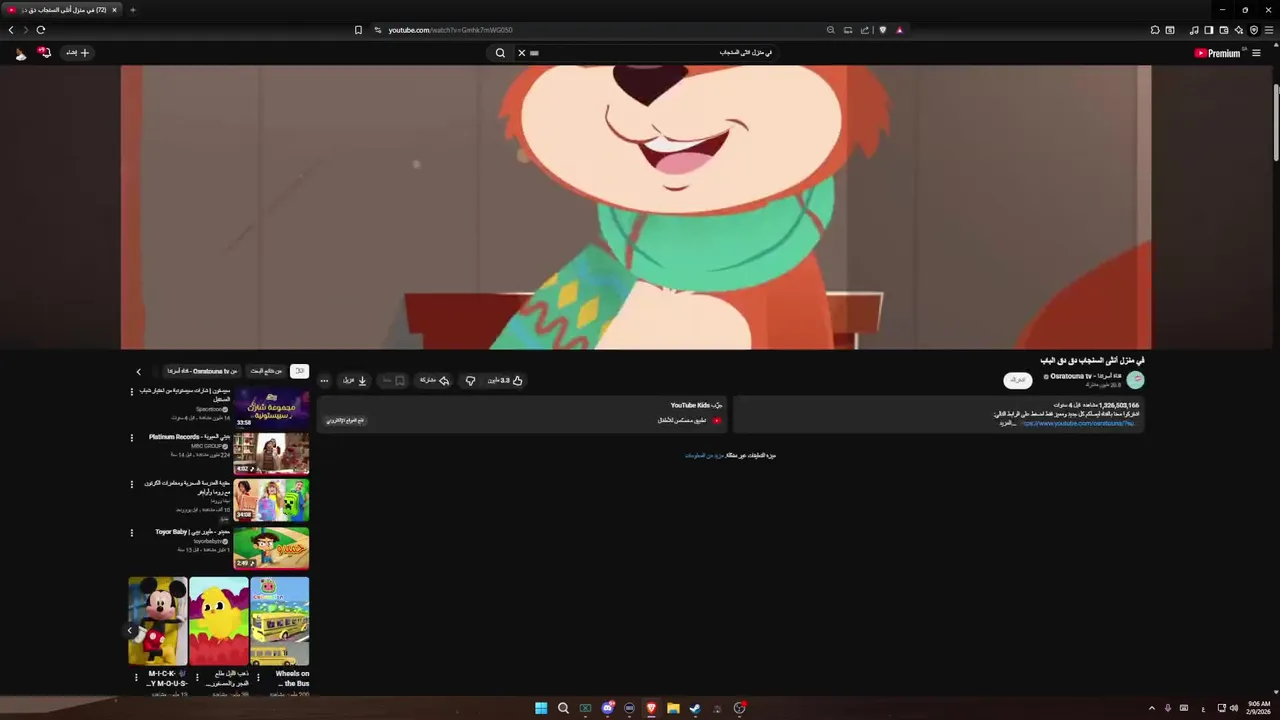Open options for Wheels on the Bus short
This screenshot has height=720, width=1280.
[x=258, y=677]
